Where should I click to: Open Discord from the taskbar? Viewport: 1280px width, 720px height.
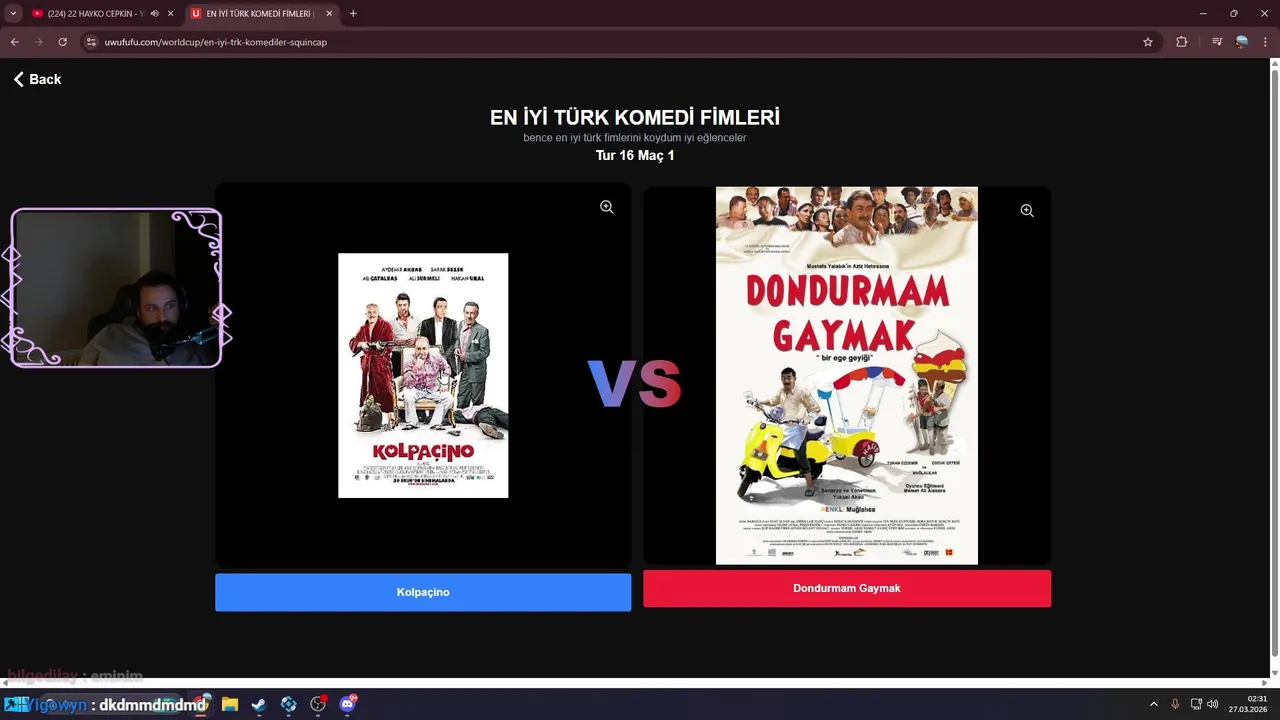348,704
